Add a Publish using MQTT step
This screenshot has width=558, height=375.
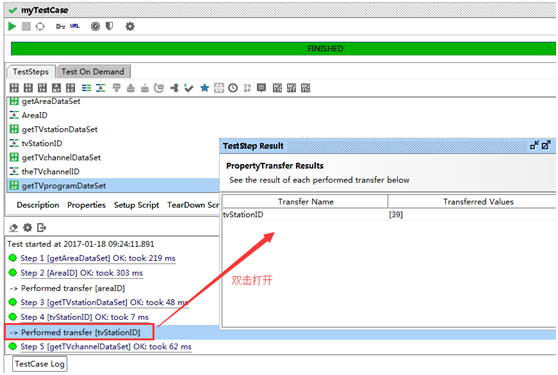(277, 88)
